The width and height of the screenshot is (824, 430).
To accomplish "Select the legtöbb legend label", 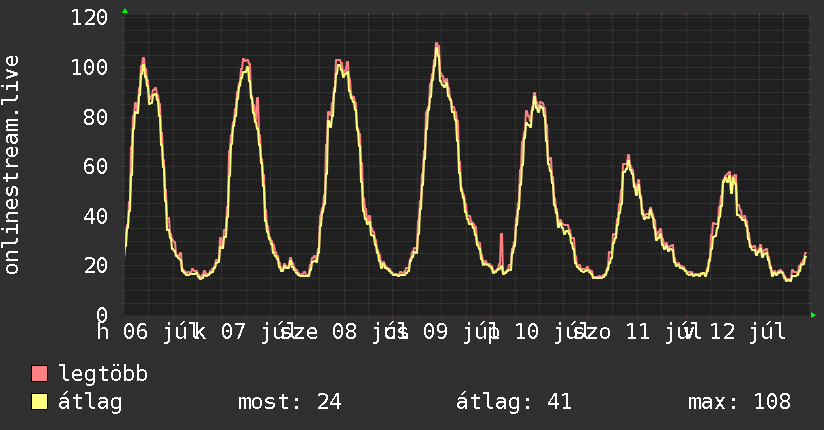I will tap(103, 374).
